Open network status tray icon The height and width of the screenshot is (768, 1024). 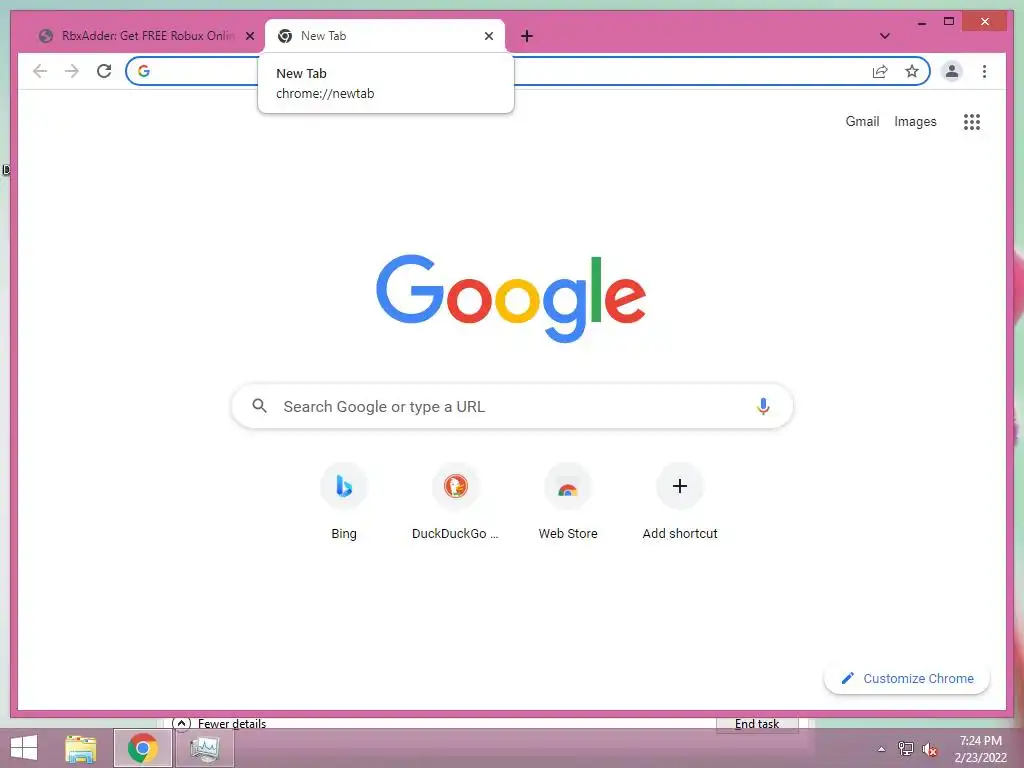coord(905,748)
